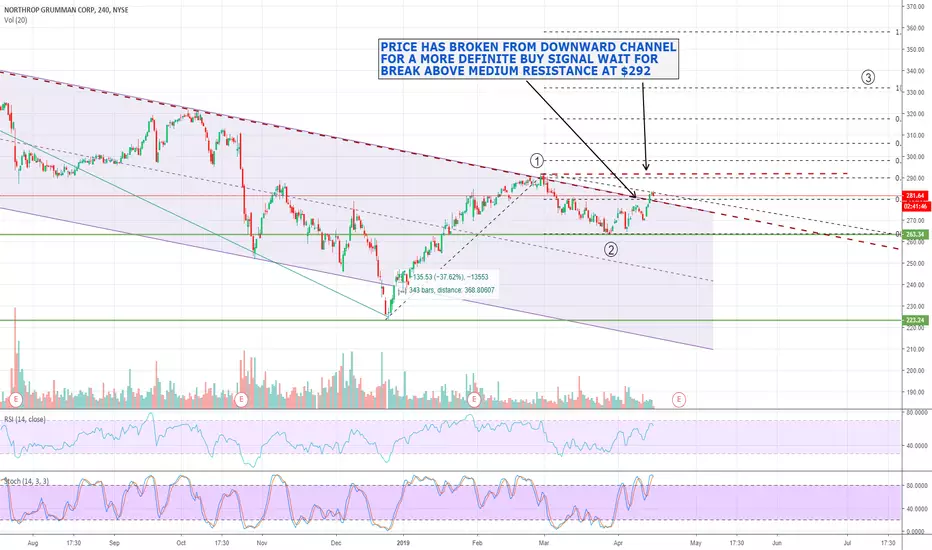Click the earnings E marker near August
The height and width of the screenshot is (550, 932).
(15, 400)
